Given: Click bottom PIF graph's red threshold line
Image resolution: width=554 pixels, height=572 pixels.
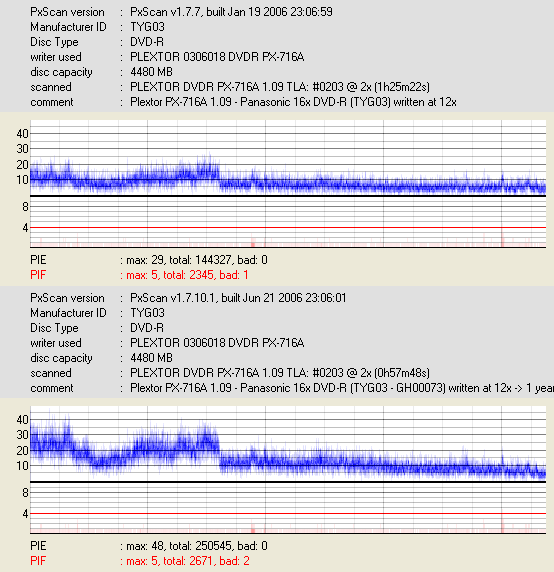Looking at the screenshot, I should (288, 513).
